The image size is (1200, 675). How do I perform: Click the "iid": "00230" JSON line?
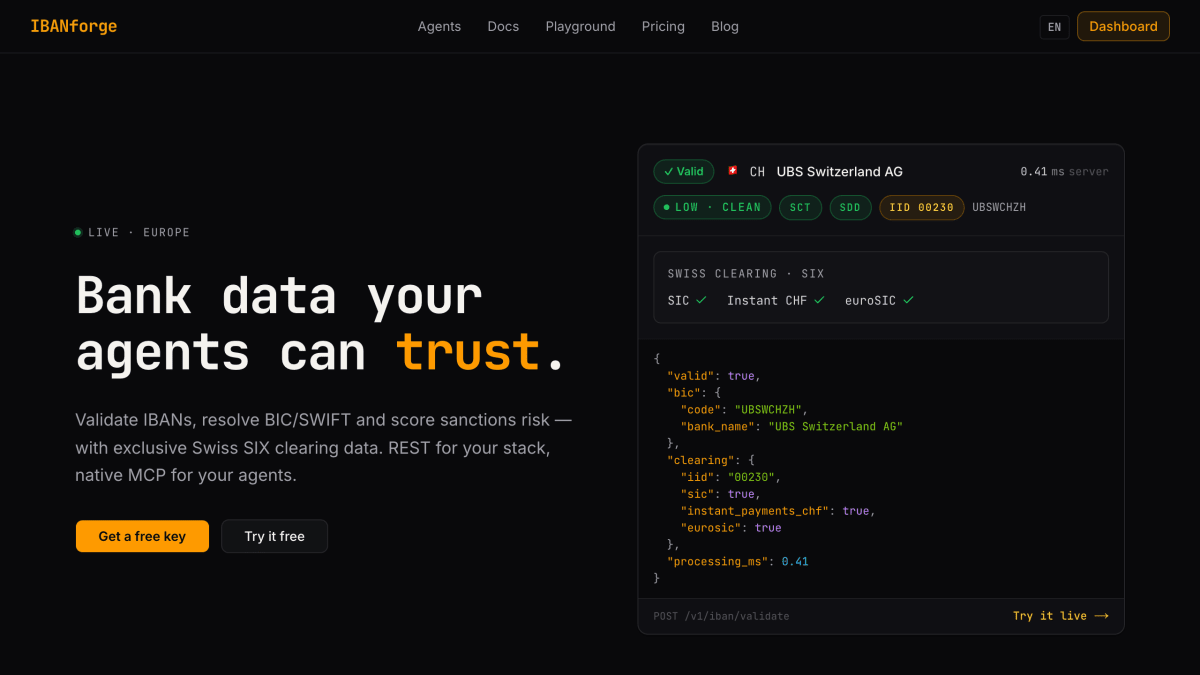point(731,477)
